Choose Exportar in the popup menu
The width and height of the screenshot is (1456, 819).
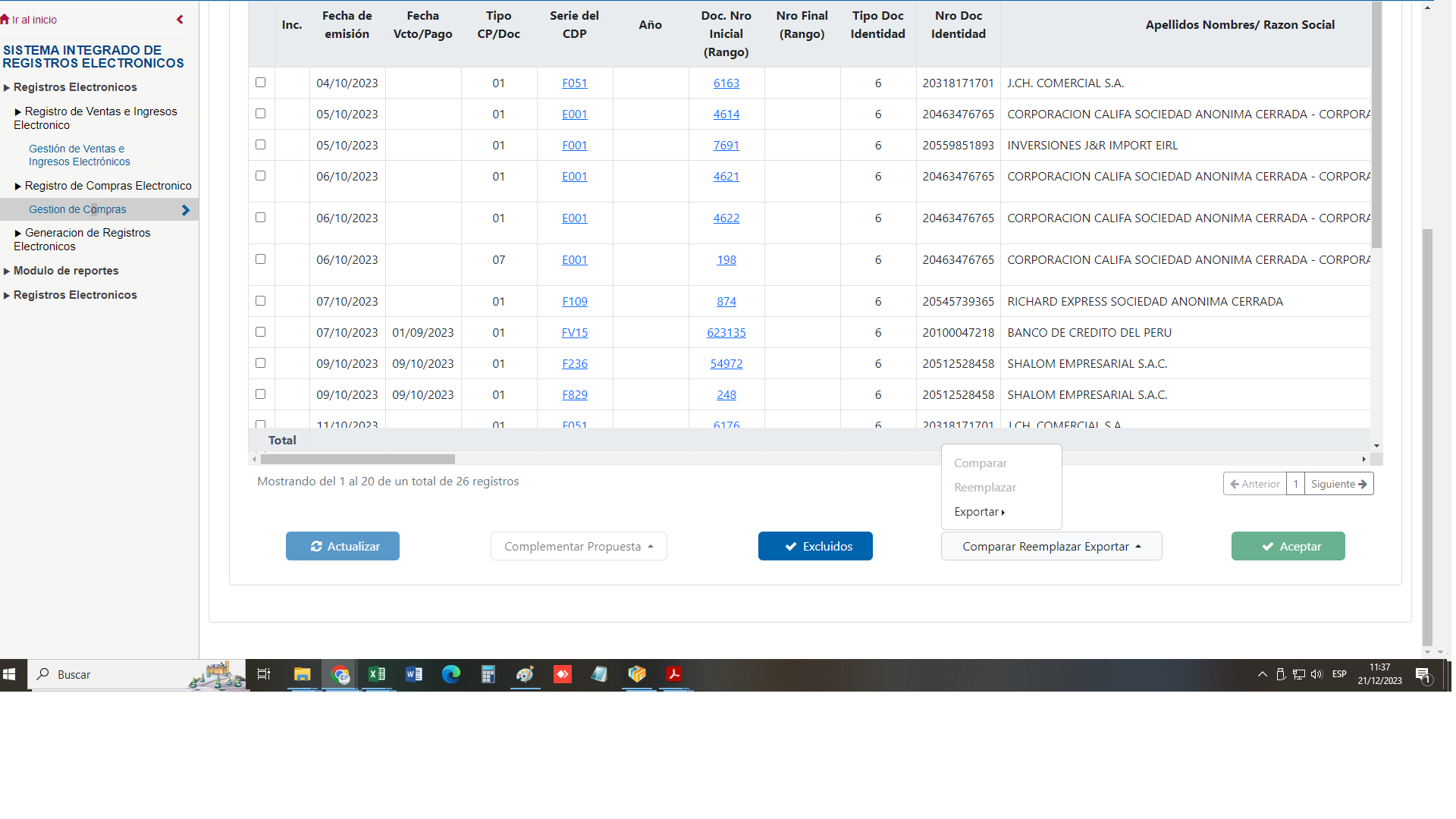(x=978, y=512)
